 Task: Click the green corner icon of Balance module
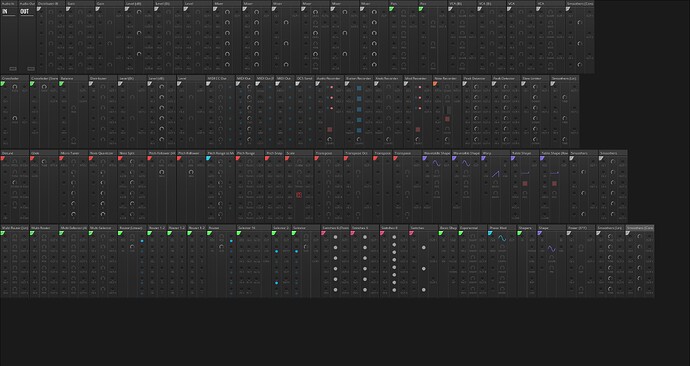pyautogui.click(x=62, y=84)
